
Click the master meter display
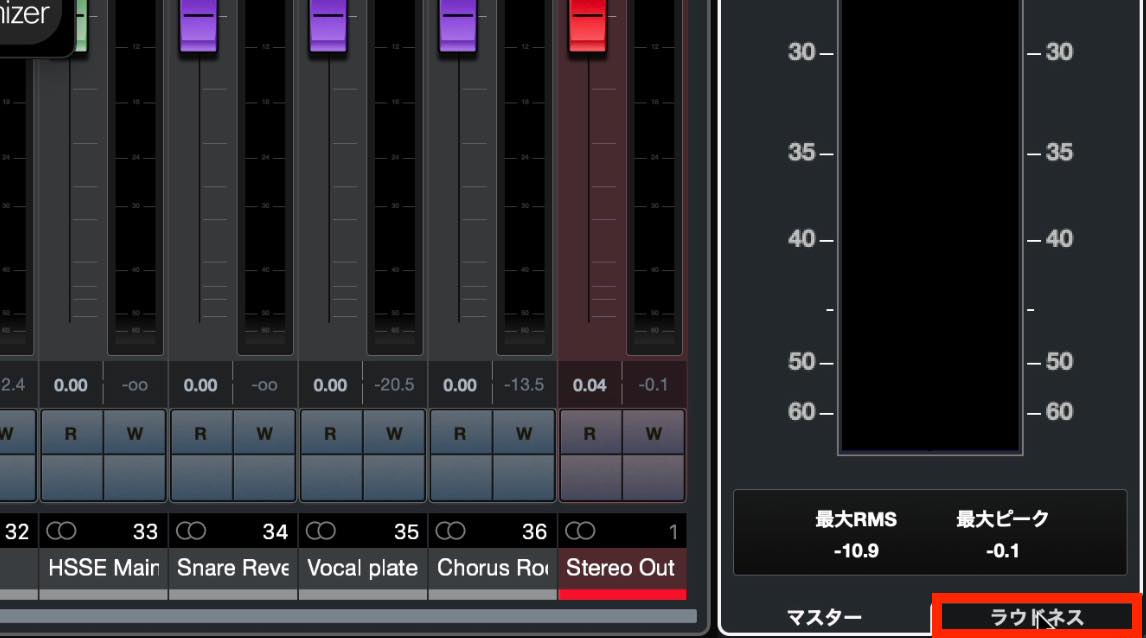(x=930, y=227)
